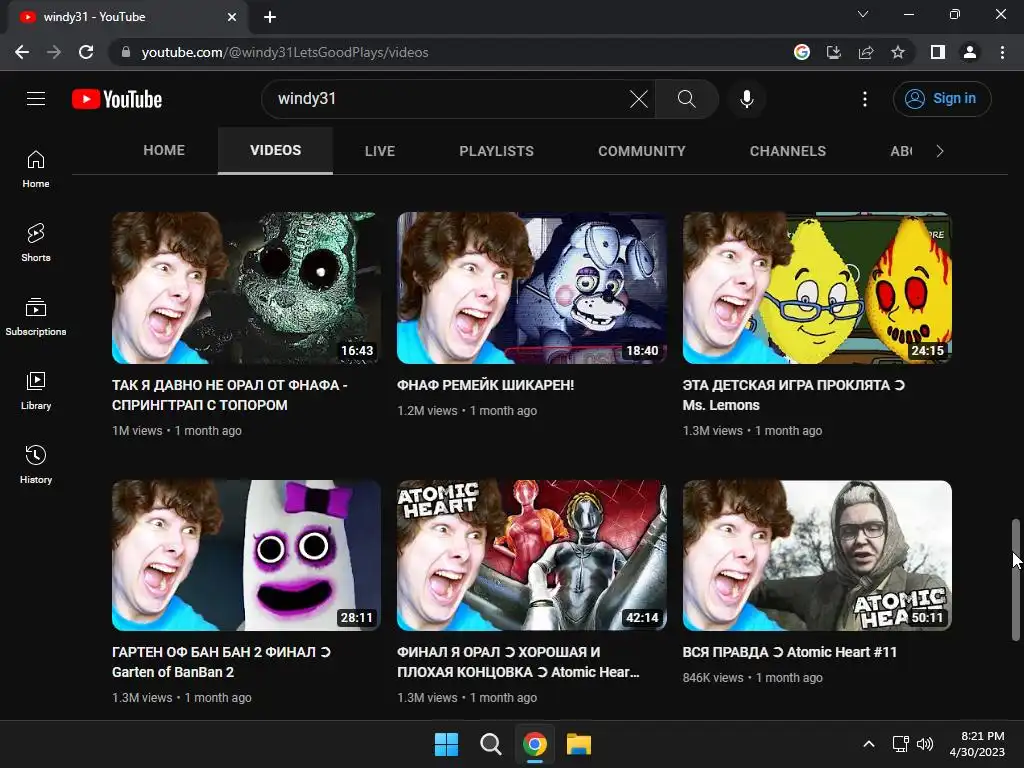This screenshot has height=768, width=1024.
Task: Open Chrome profile icon
Action: tap(970, 52)
